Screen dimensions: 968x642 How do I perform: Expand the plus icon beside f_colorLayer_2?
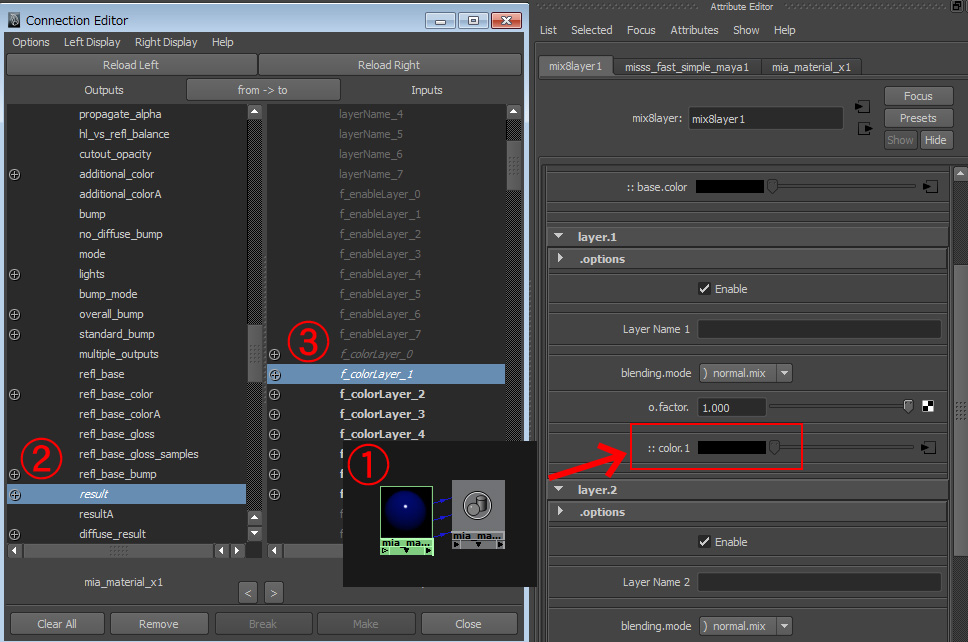(x=275, y=394)
